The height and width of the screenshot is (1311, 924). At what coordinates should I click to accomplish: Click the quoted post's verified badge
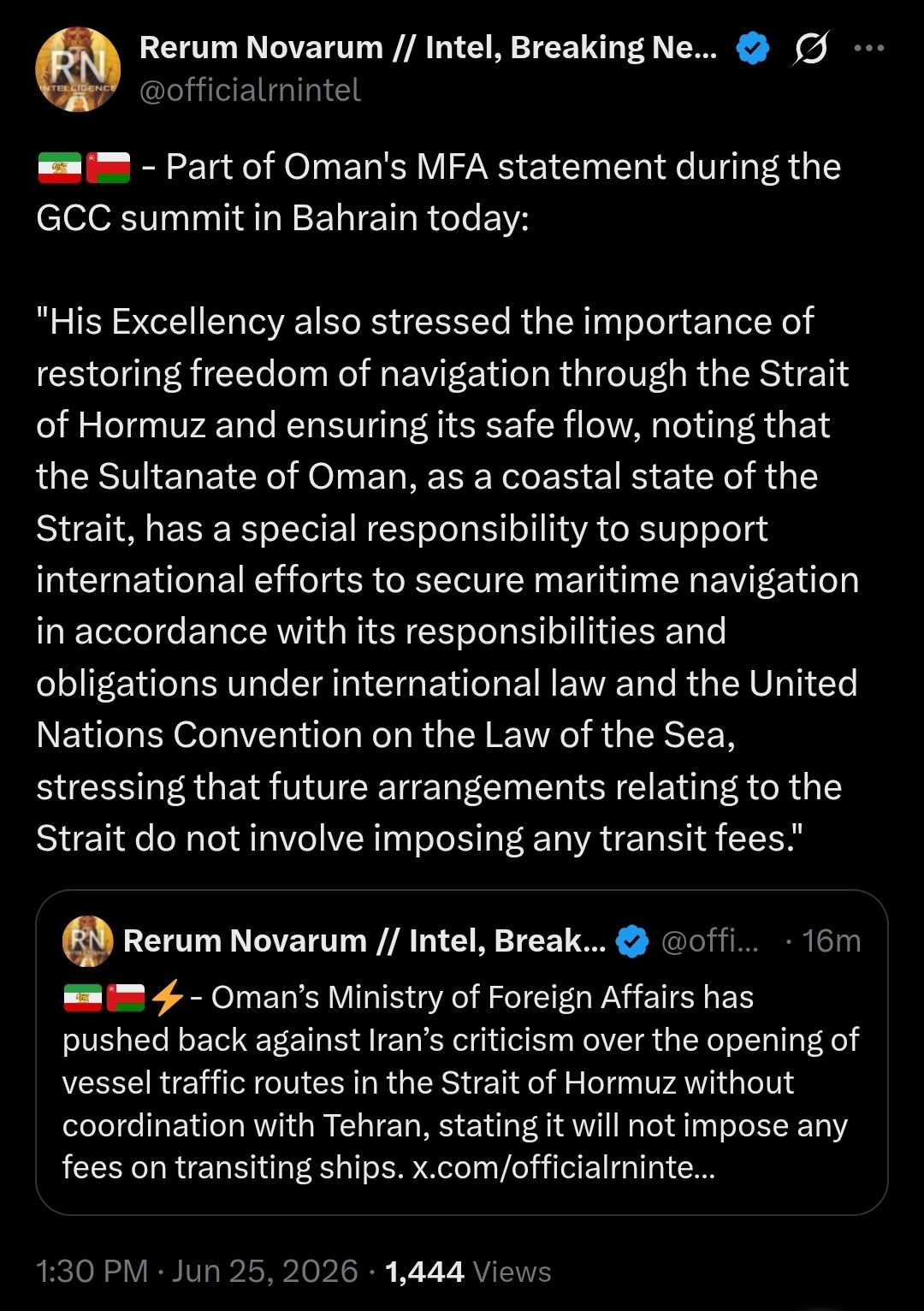[x=632, y=941]
